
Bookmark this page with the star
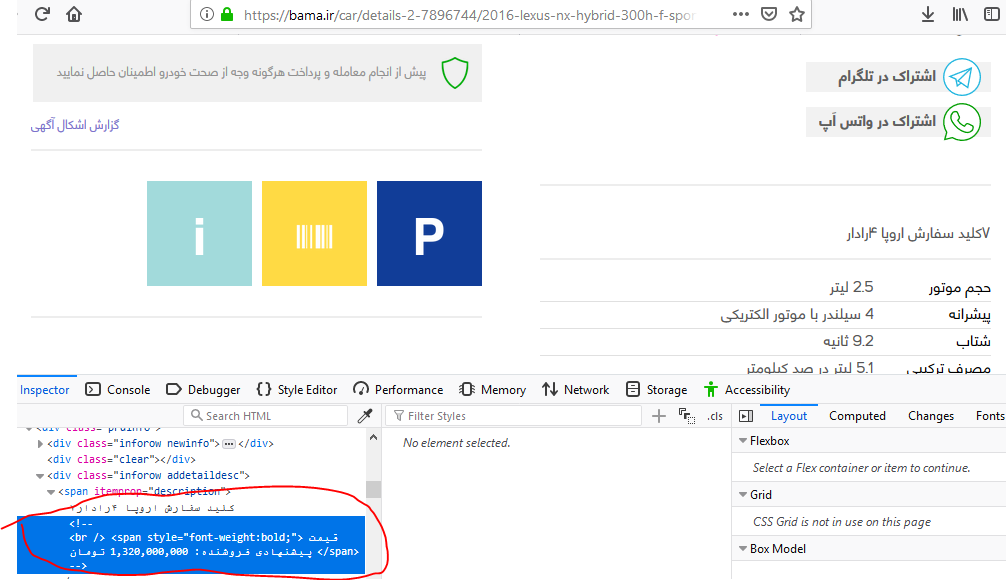click(x=796, y=14)
